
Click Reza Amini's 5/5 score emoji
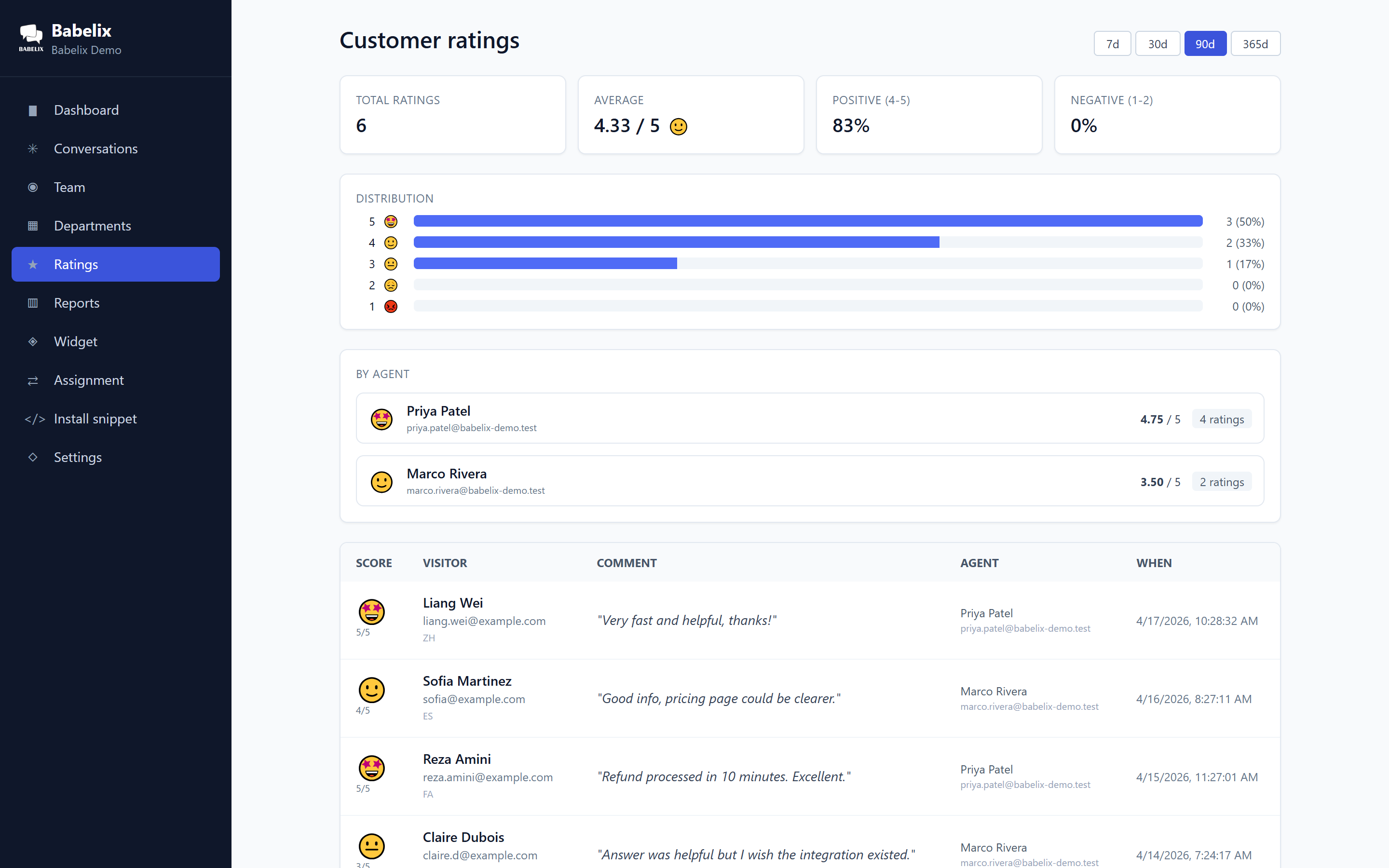tap(371, 768)
